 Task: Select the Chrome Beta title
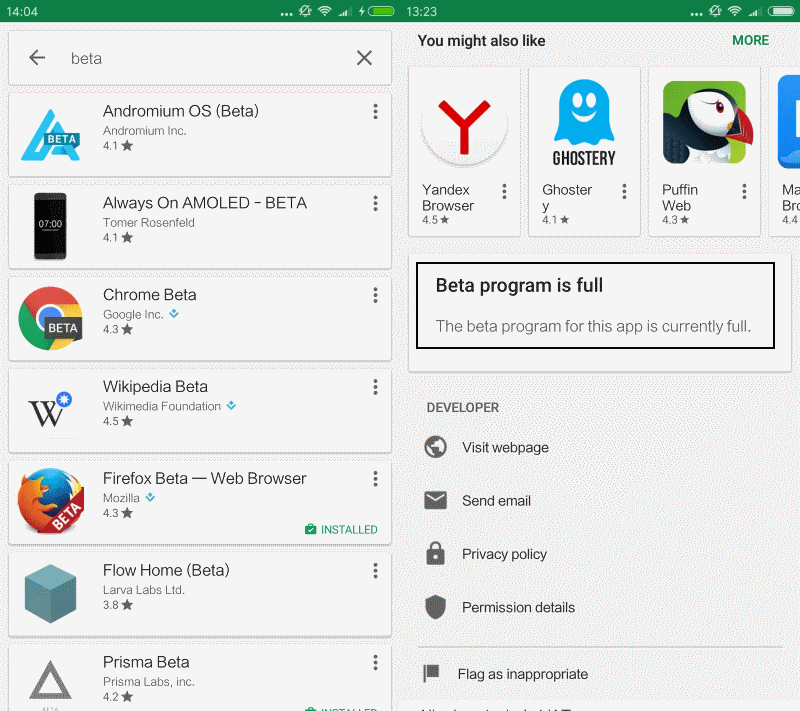[149, 295]
